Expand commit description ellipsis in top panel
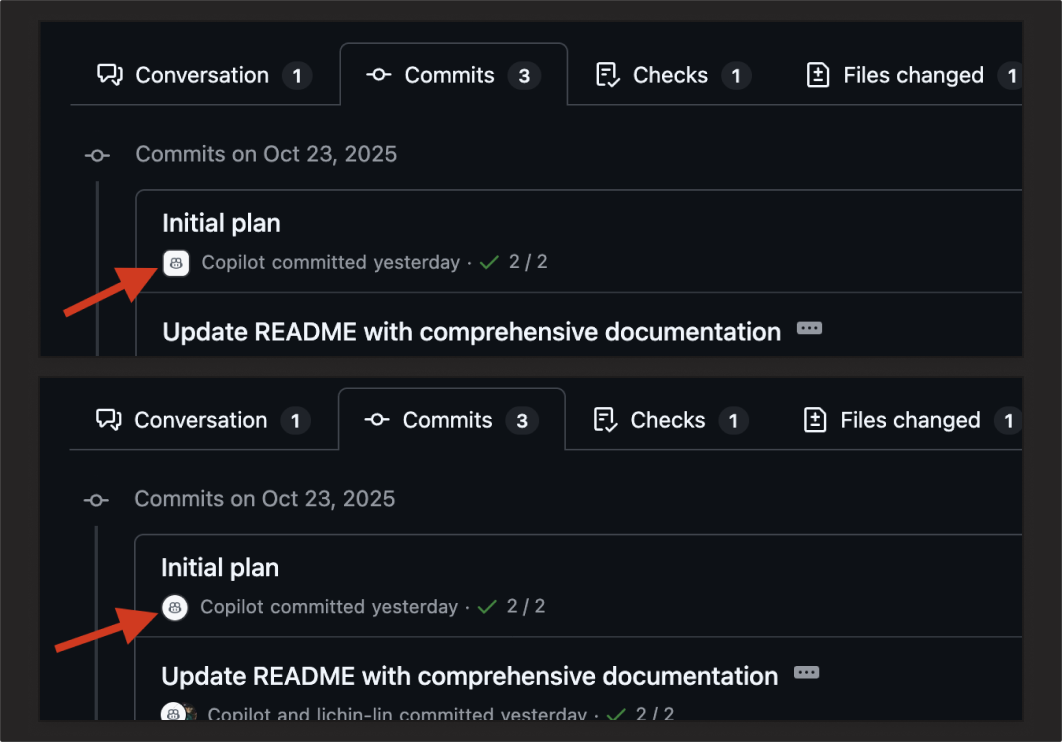The width and height of the screenshot is (1062, 742). click(809, 329)
